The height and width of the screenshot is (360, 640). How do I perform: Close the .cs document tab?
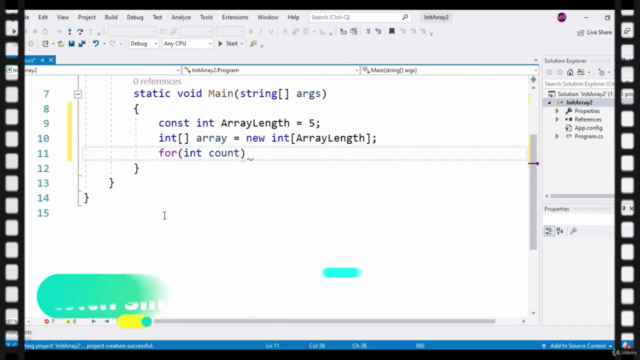[x=51, y=60]
